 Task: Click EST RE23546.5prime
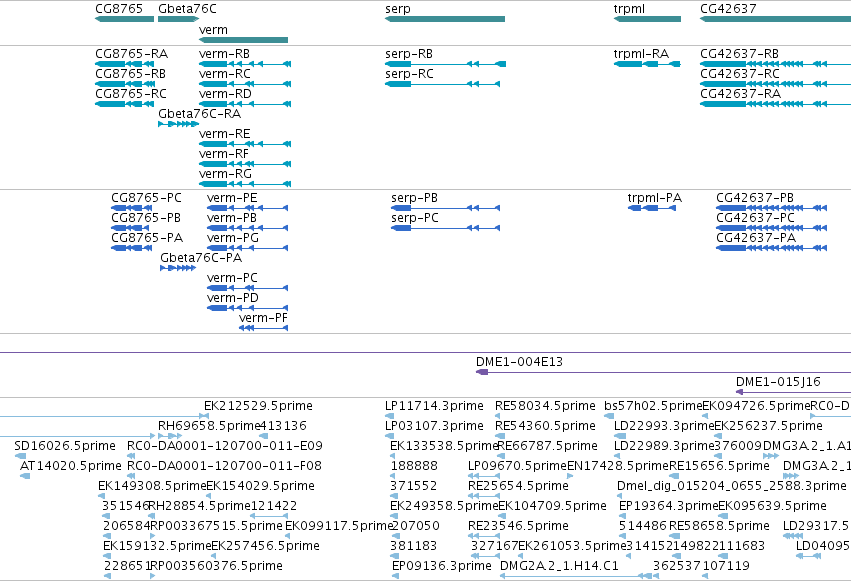point(518,526)
